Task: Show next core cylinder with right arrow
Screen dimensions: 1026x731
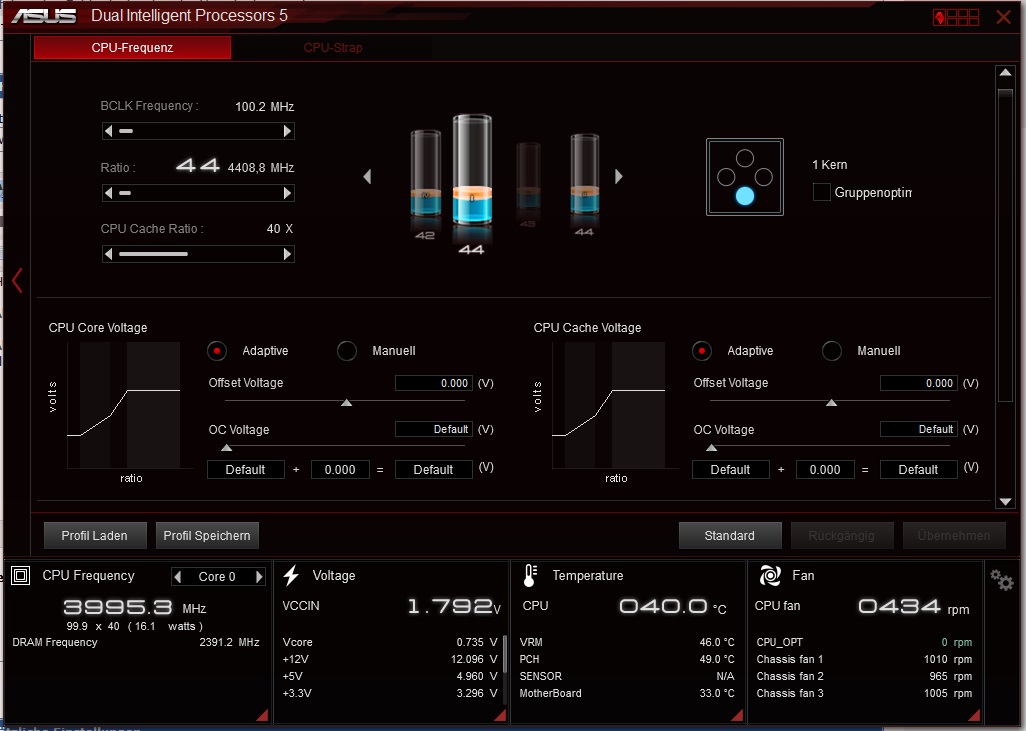Action: pyautogui.click(x=618, y=177)
